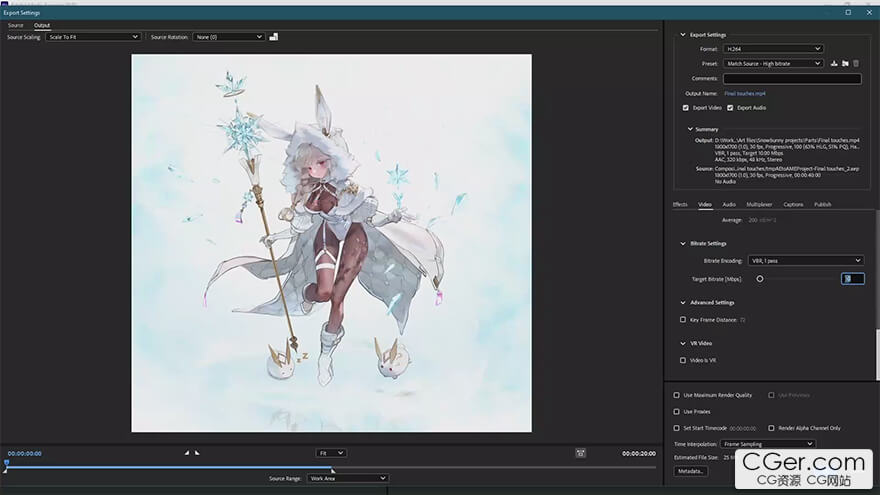Screen dimensions: 880x495
Task: Enable Set Start Timecode checkbox
Action: click(x=676, y=428)
